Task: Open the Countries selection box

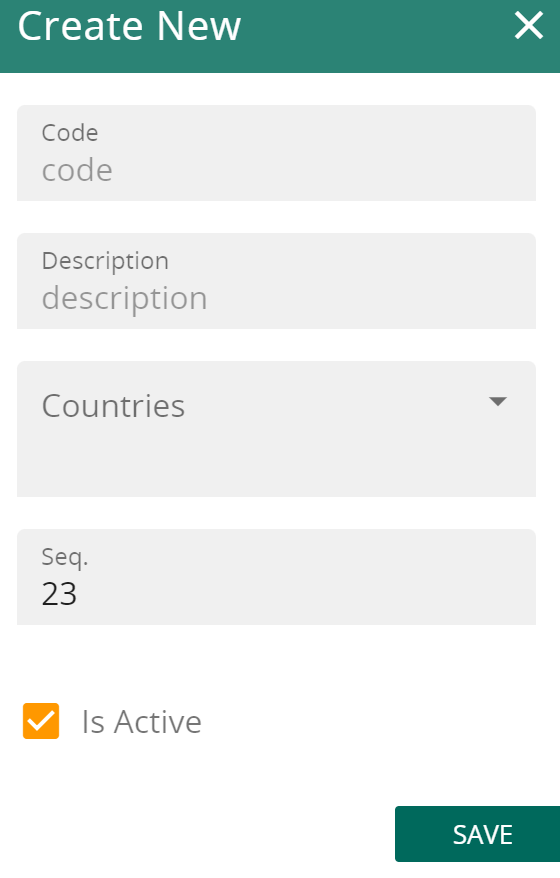Action: [x=276, y=428]
